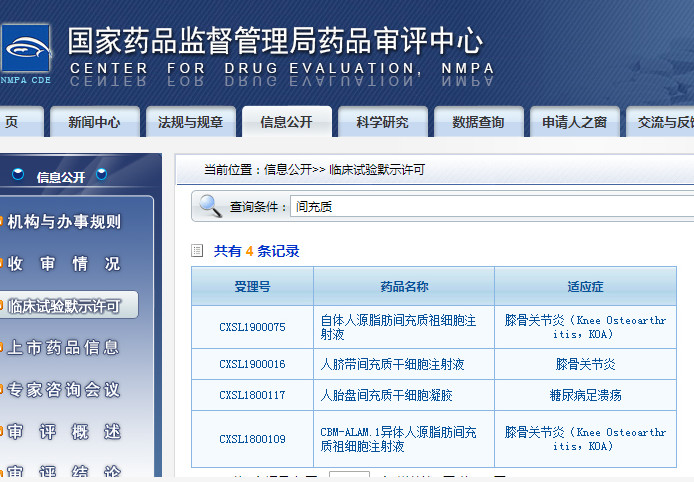Open the 交流与反馈 tab

point(660,122)
